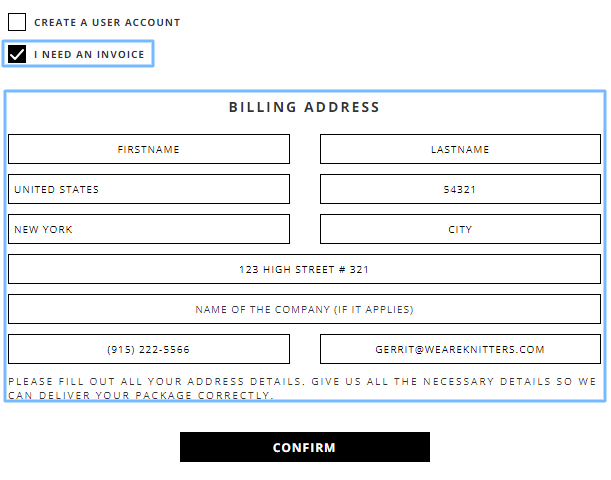Click the I Need an Invoice label
The width and height of the screenshot is (611, 480).
pos(89,55)
